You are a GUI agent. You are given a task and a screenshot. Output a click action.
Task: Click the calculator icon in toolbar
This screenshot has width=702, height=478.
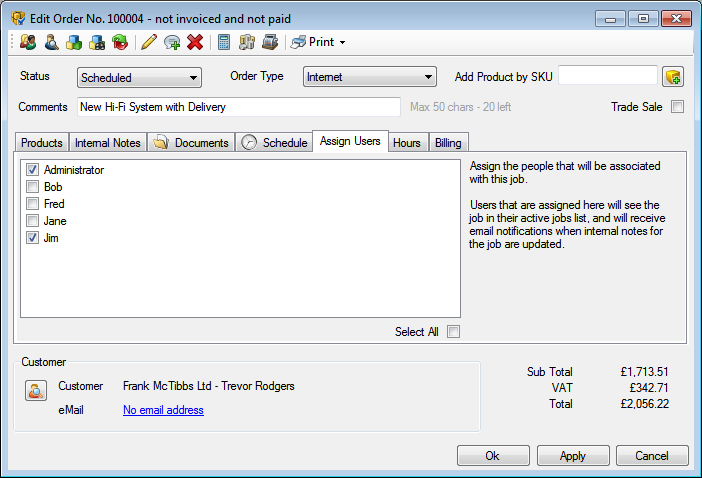[223, 42]
